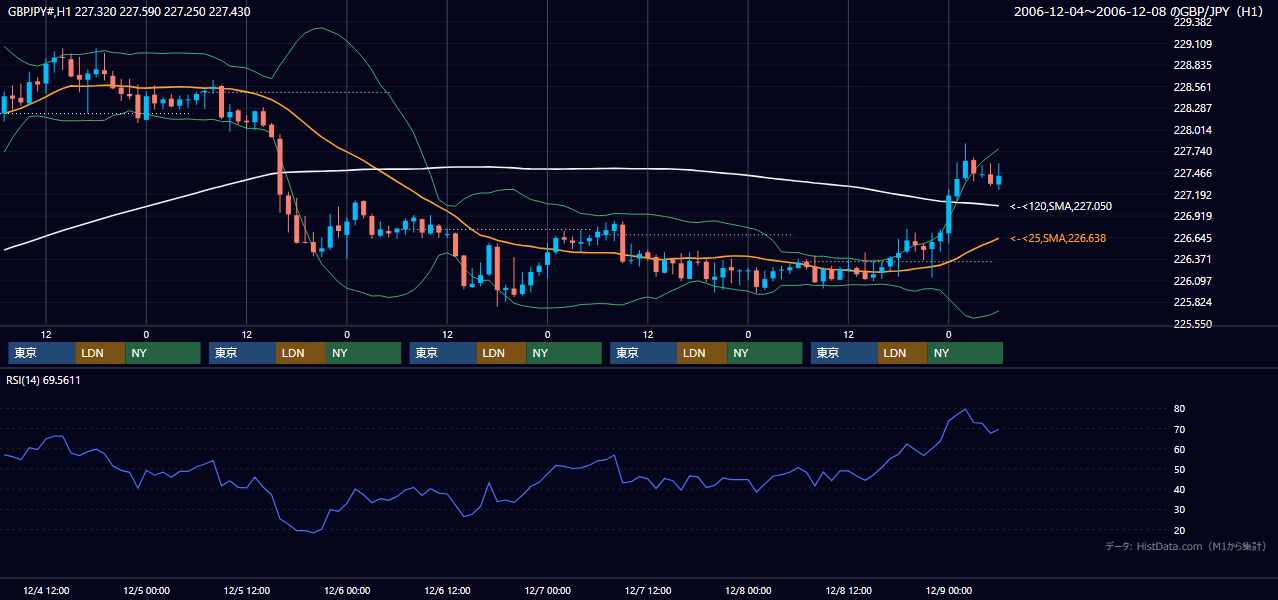
Task: Select the 225.824 price axis label
Action: tap(1193, 302)
